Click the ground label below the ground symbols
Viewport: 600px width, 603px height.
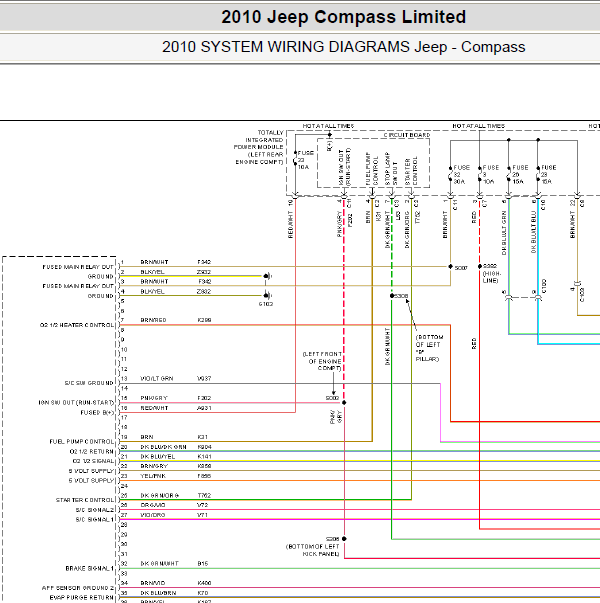pyautogui.click(x=266, y=304)
